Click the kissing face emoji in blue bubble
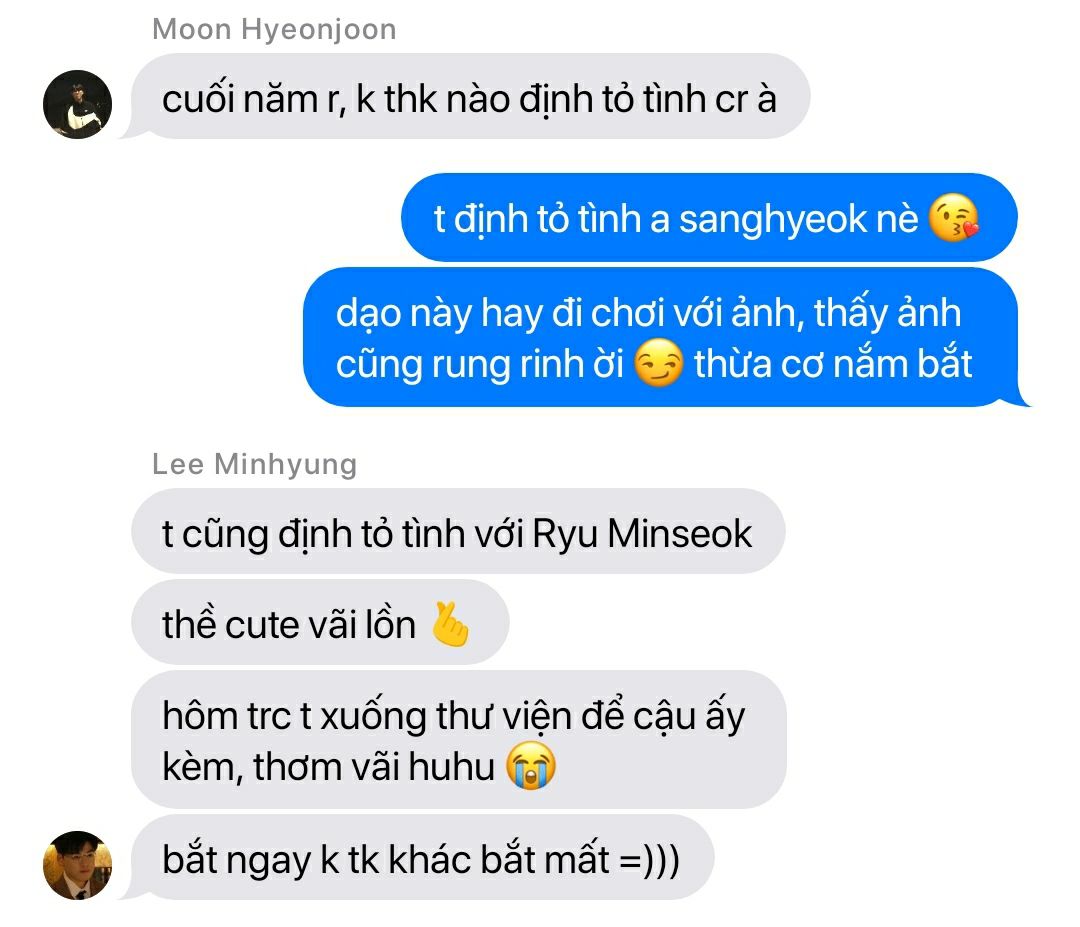 pyautogui.click(x=953, y=218)
